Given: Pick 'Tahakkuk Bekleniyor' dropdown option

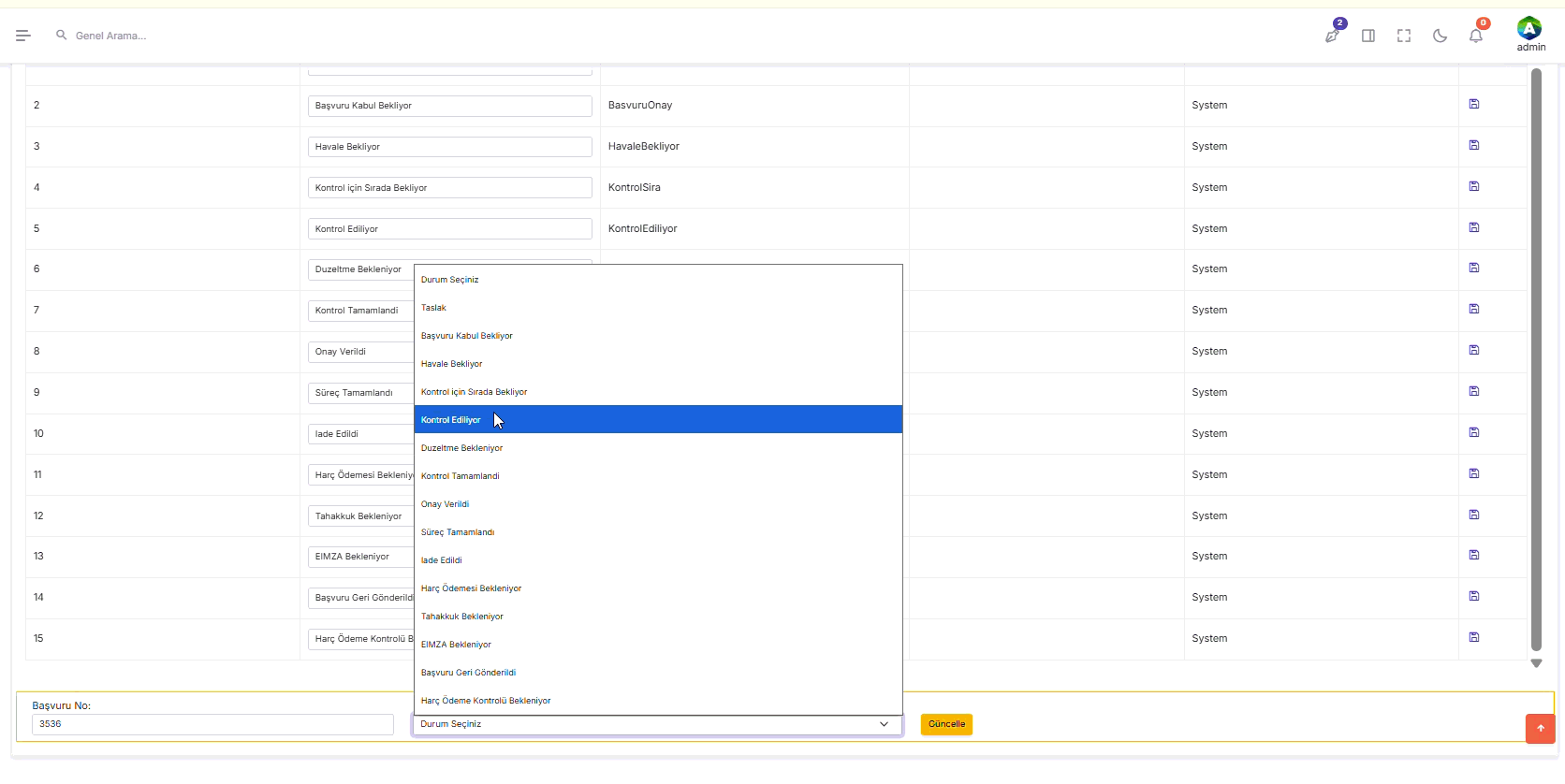Looking at the screenshot, I should click(658, 617).
